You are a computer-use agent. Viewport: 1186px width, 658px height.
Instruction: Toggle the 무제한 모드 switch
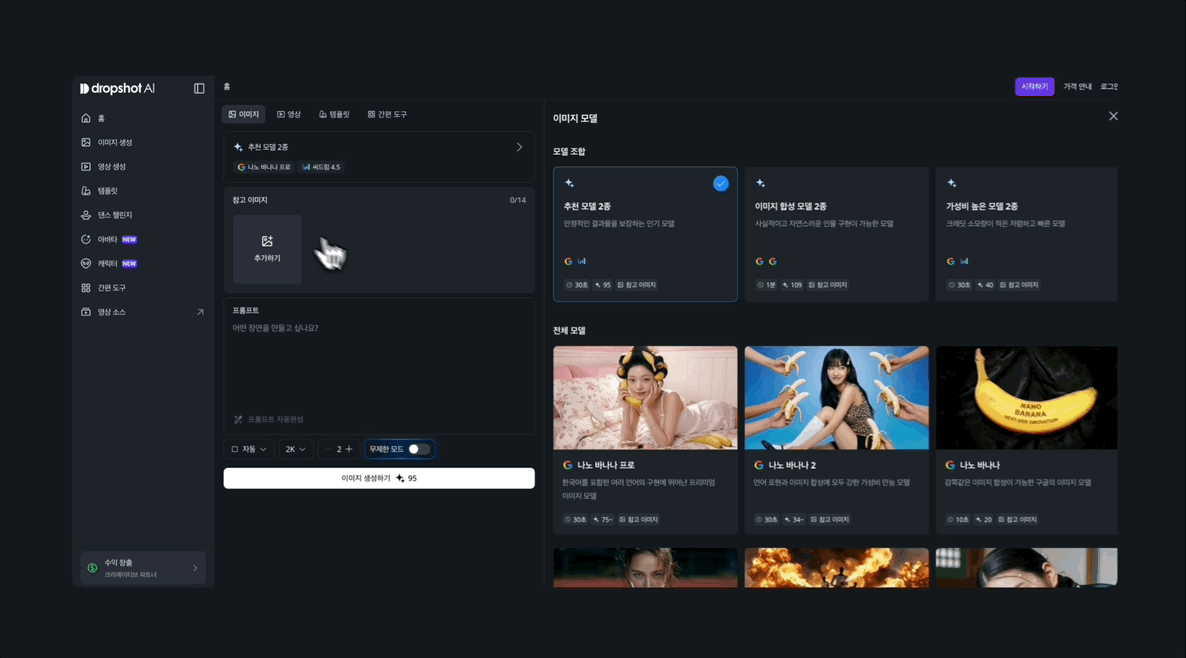coord(419,449)
